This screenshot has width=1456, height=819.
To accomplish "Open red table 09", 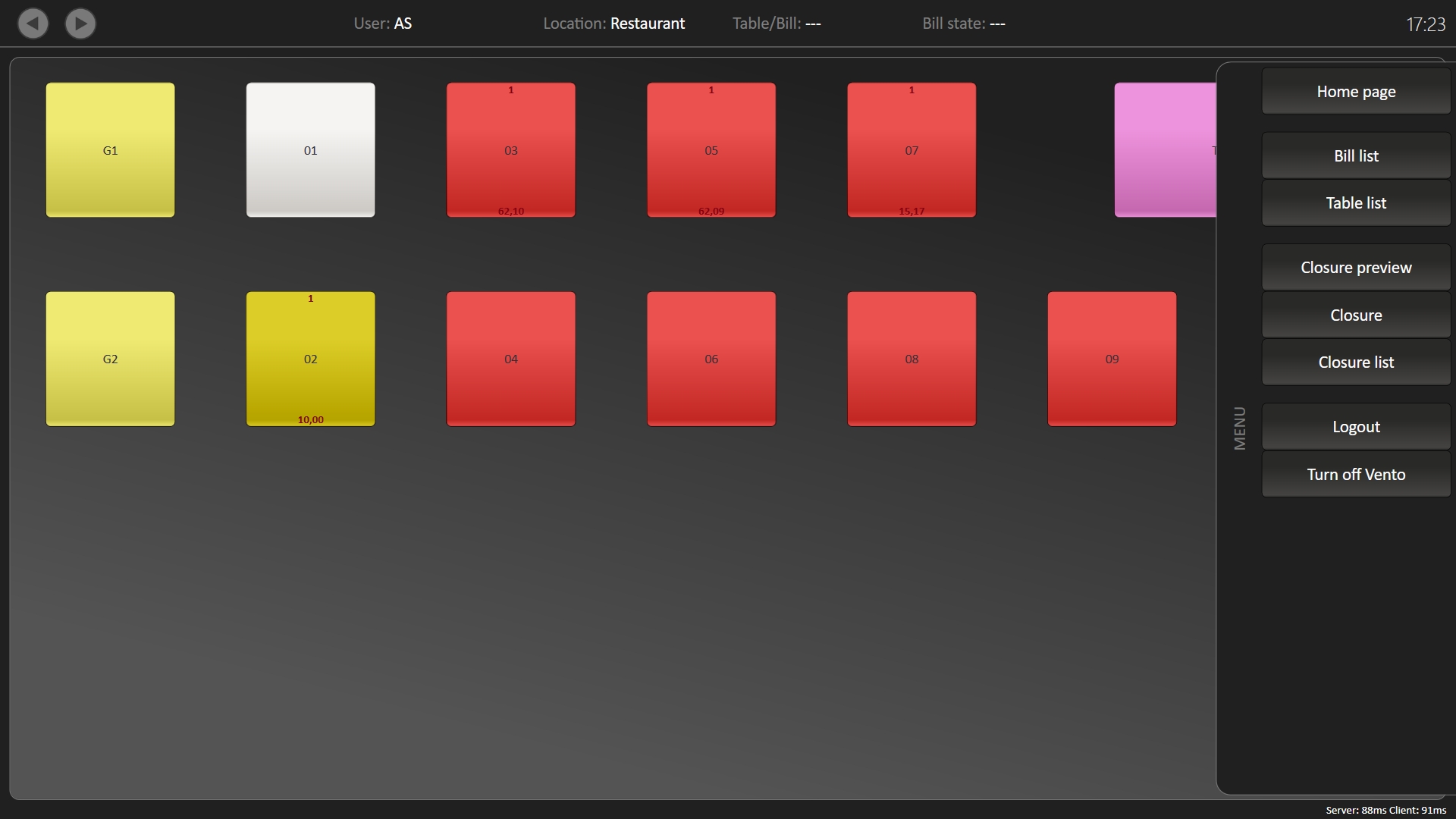I will click(x=1112, y=359).
